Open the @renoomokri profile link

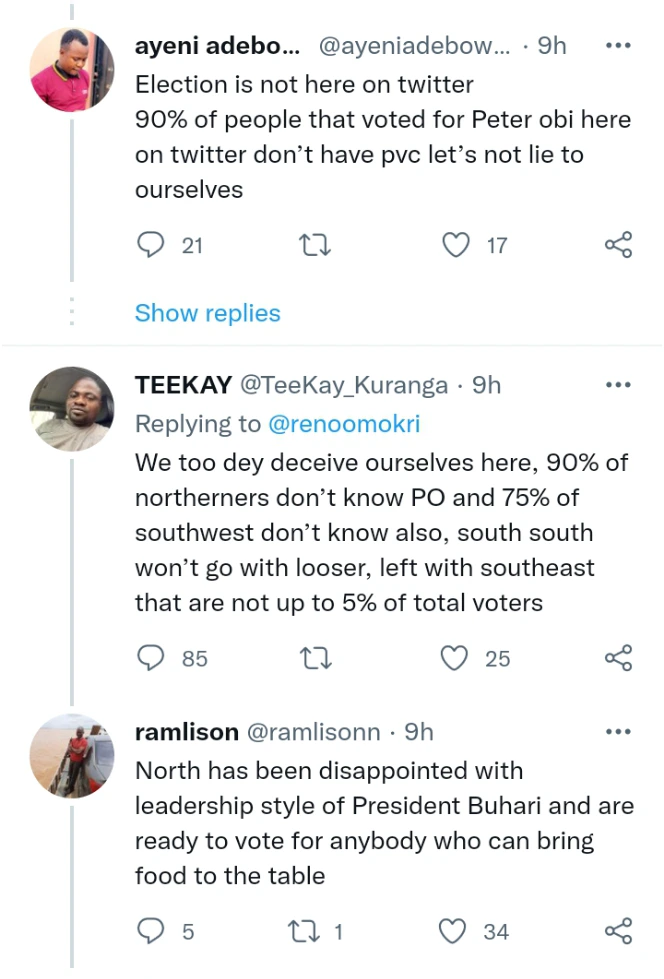[x=344, y=424]
